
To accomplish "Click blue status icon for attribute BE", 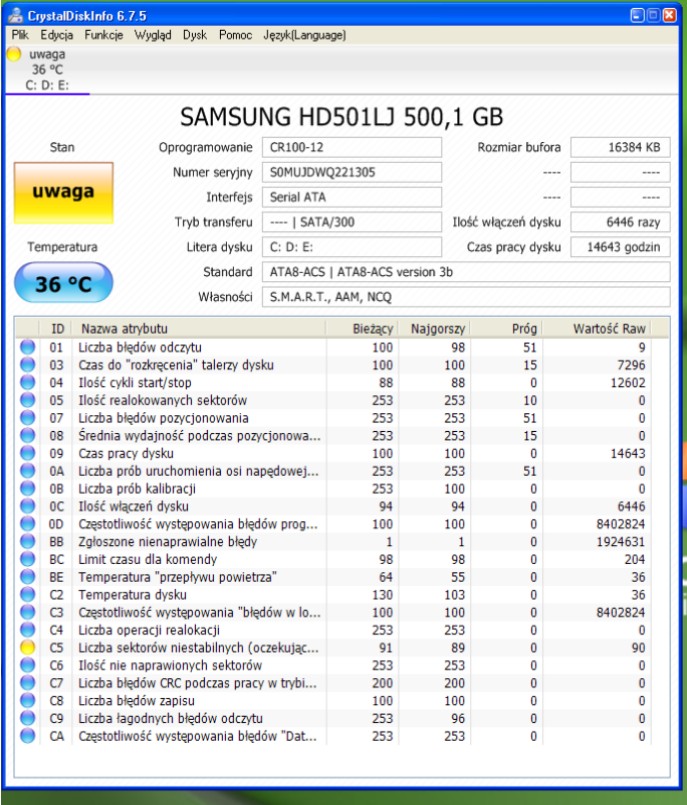I will [28, 577].
